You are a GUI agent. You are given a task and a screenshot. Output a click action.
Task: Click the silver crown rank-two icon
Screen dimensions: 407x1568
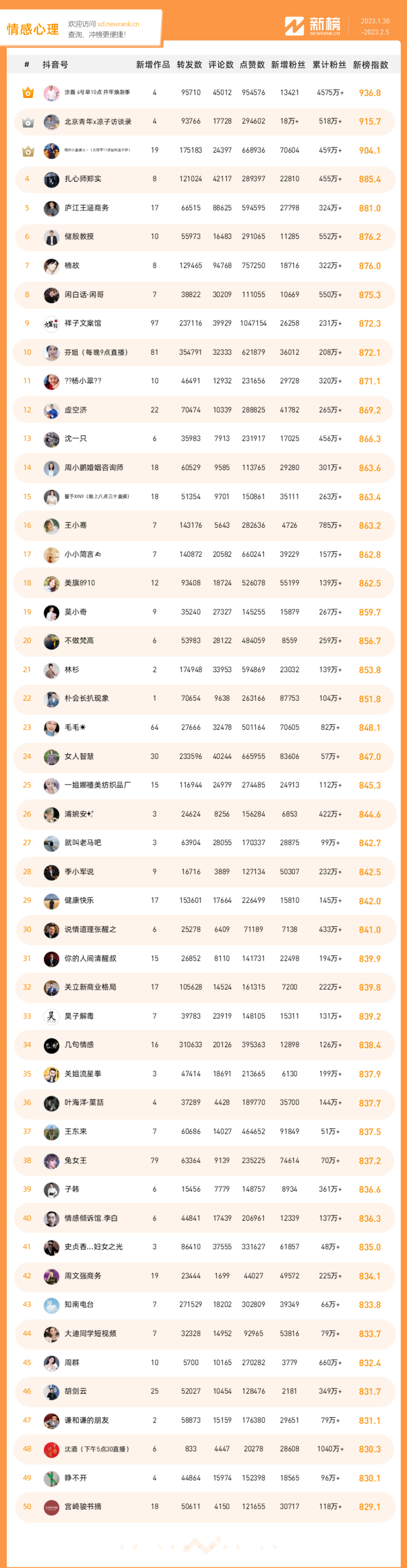click(28, 122)
